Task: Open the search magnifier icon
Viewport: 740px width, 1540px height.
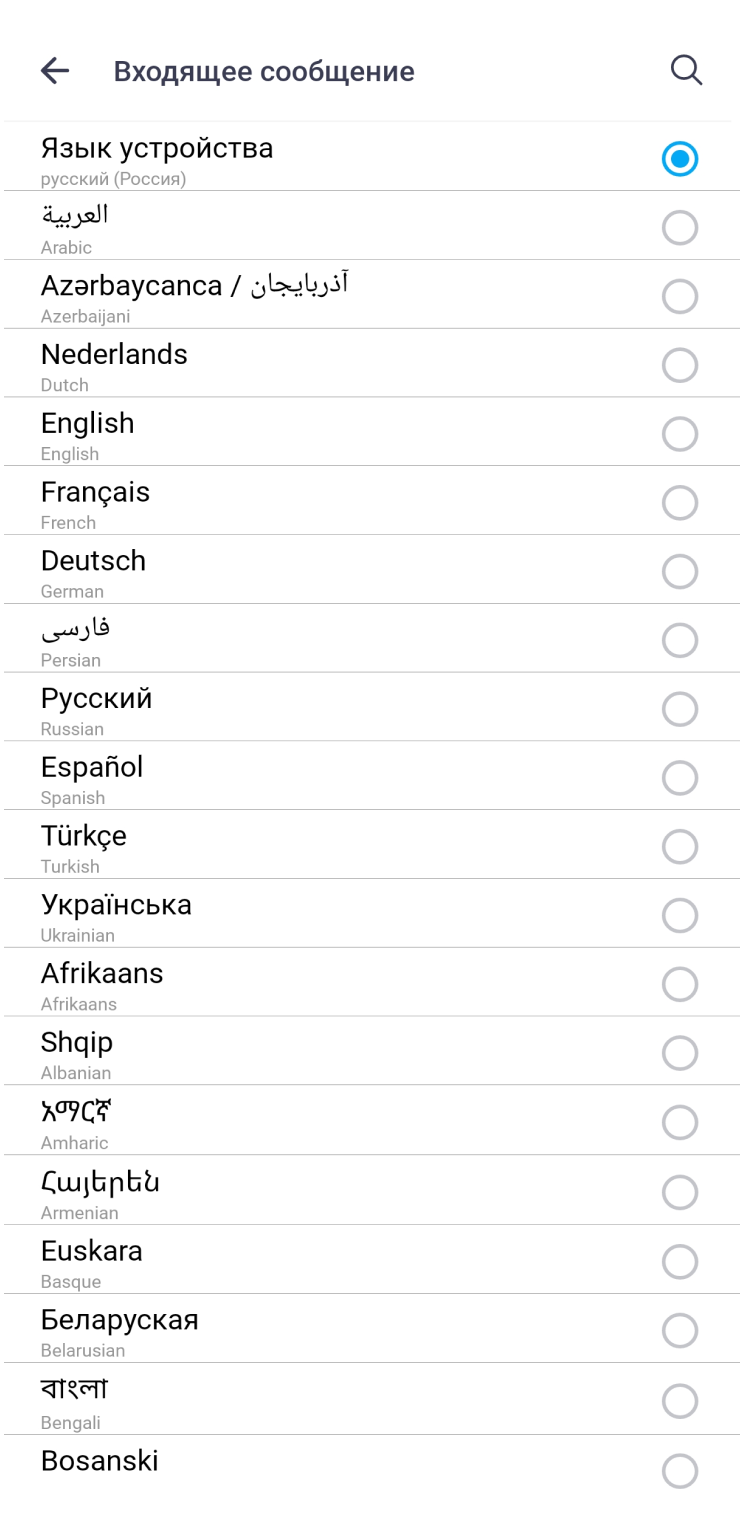Action: (x=686, y=71)
